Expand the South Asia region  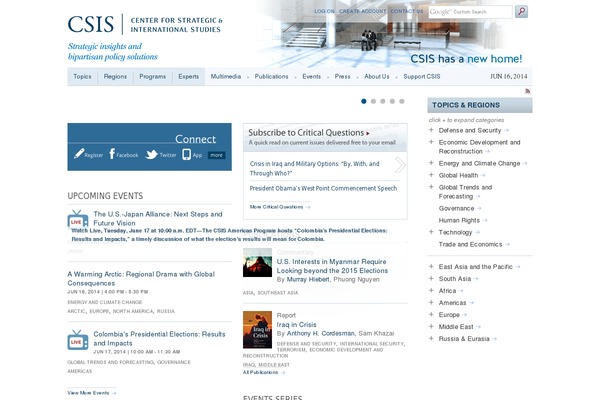pos(431,278)
